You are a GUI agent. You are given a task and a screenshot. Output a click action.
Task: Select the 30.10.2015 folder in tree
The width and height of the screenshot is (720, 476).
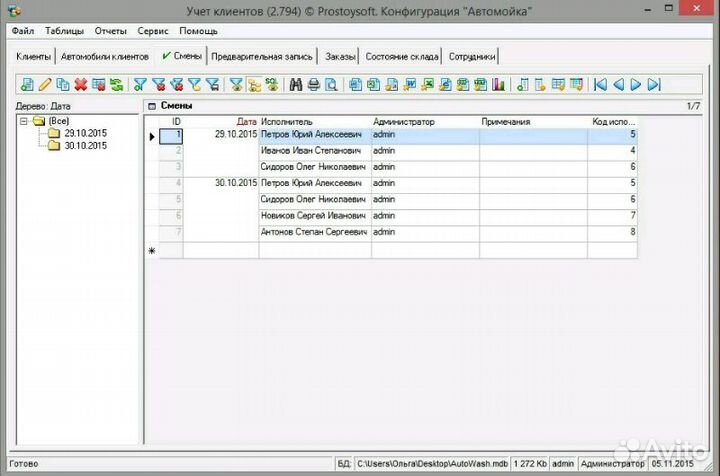[x=85, y=146]
